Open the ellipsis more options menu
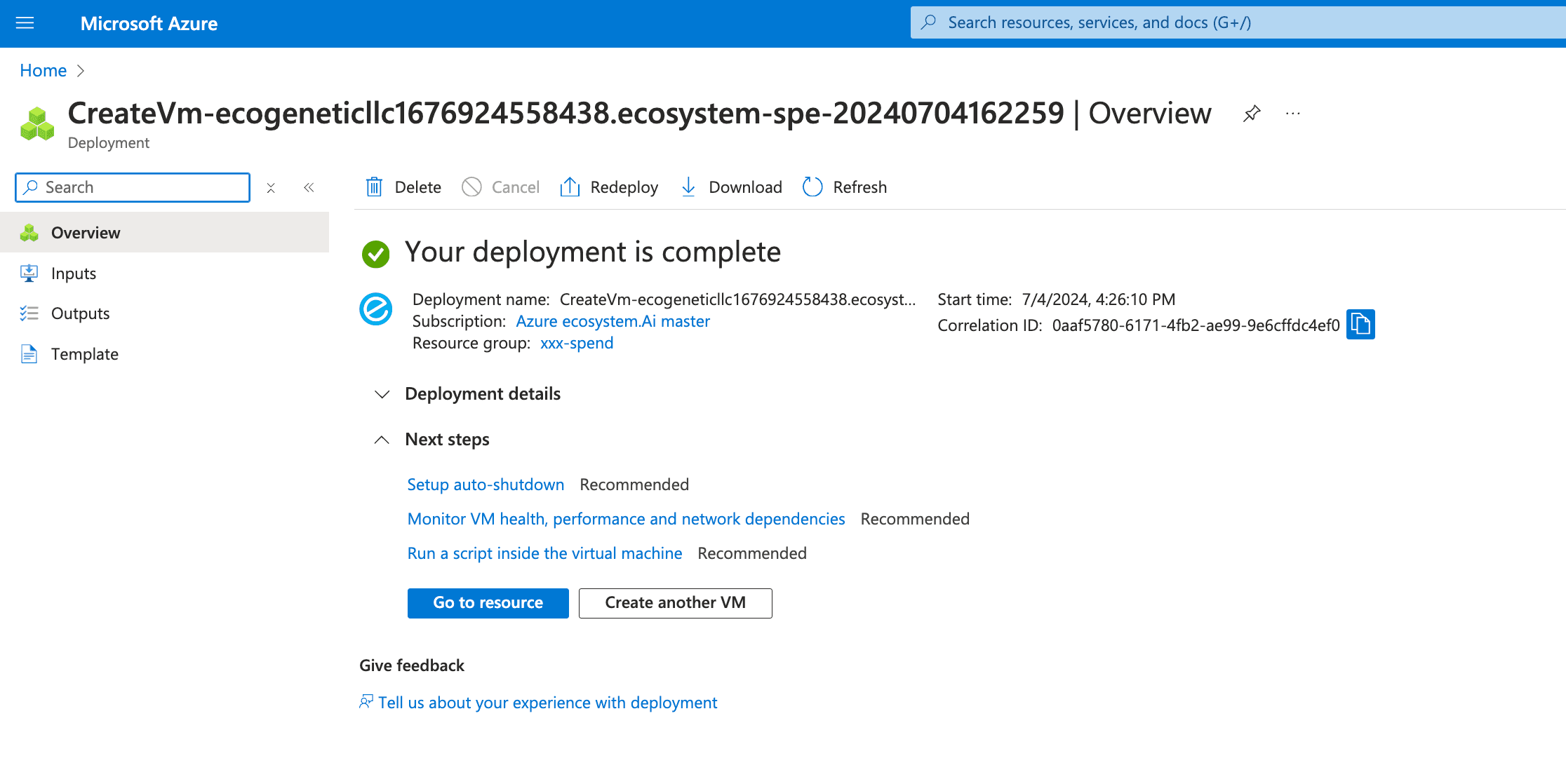 1293,114
